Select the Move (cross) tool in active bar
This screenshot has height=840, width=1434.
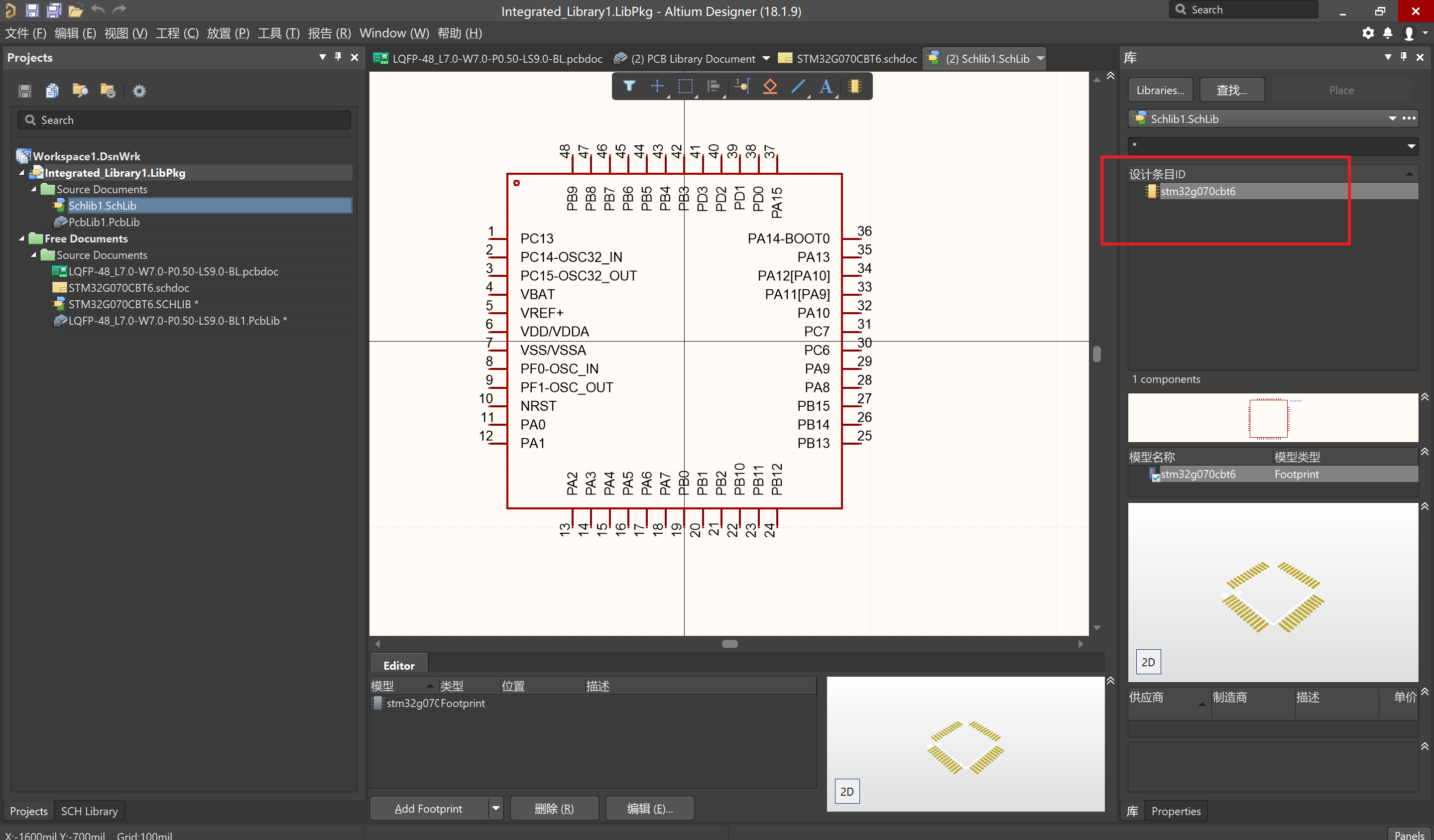point(657,87)
